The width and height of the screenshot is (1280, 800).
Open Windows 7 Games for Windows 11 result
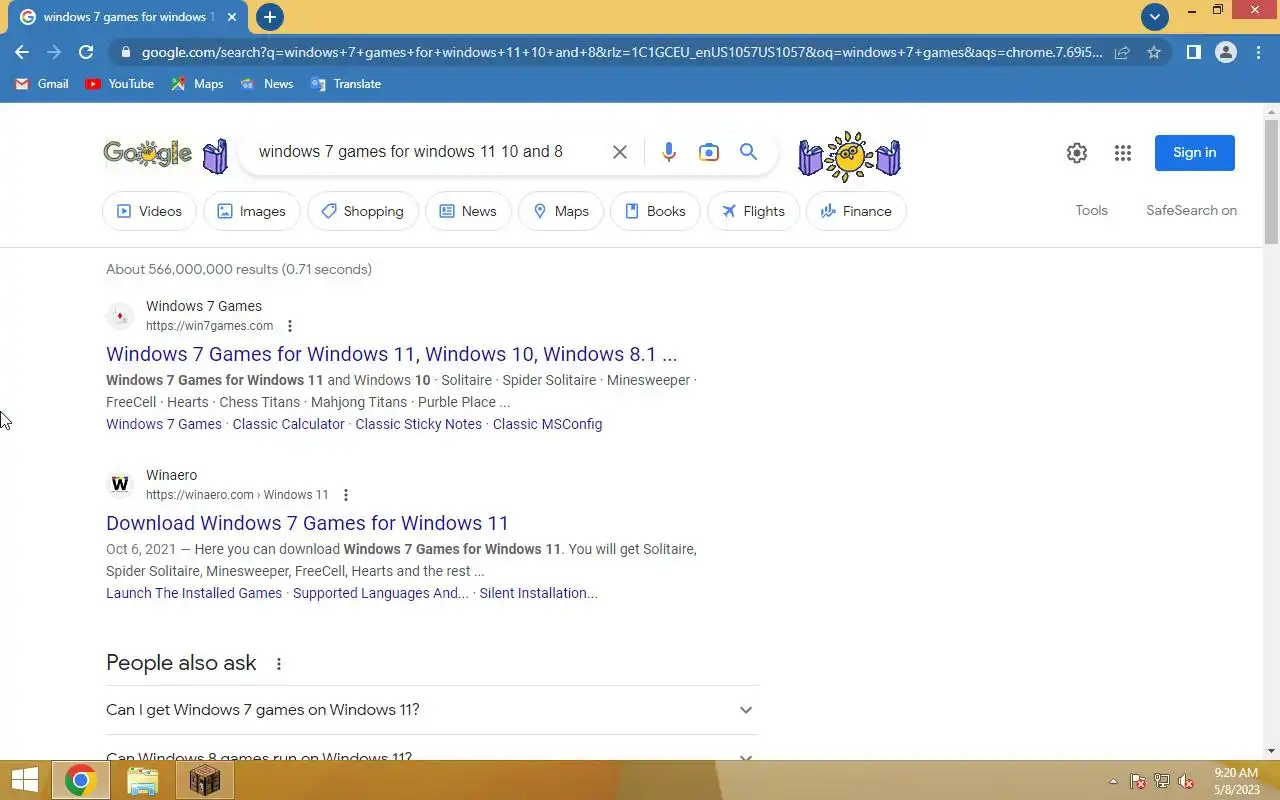[x=391, y=354]
